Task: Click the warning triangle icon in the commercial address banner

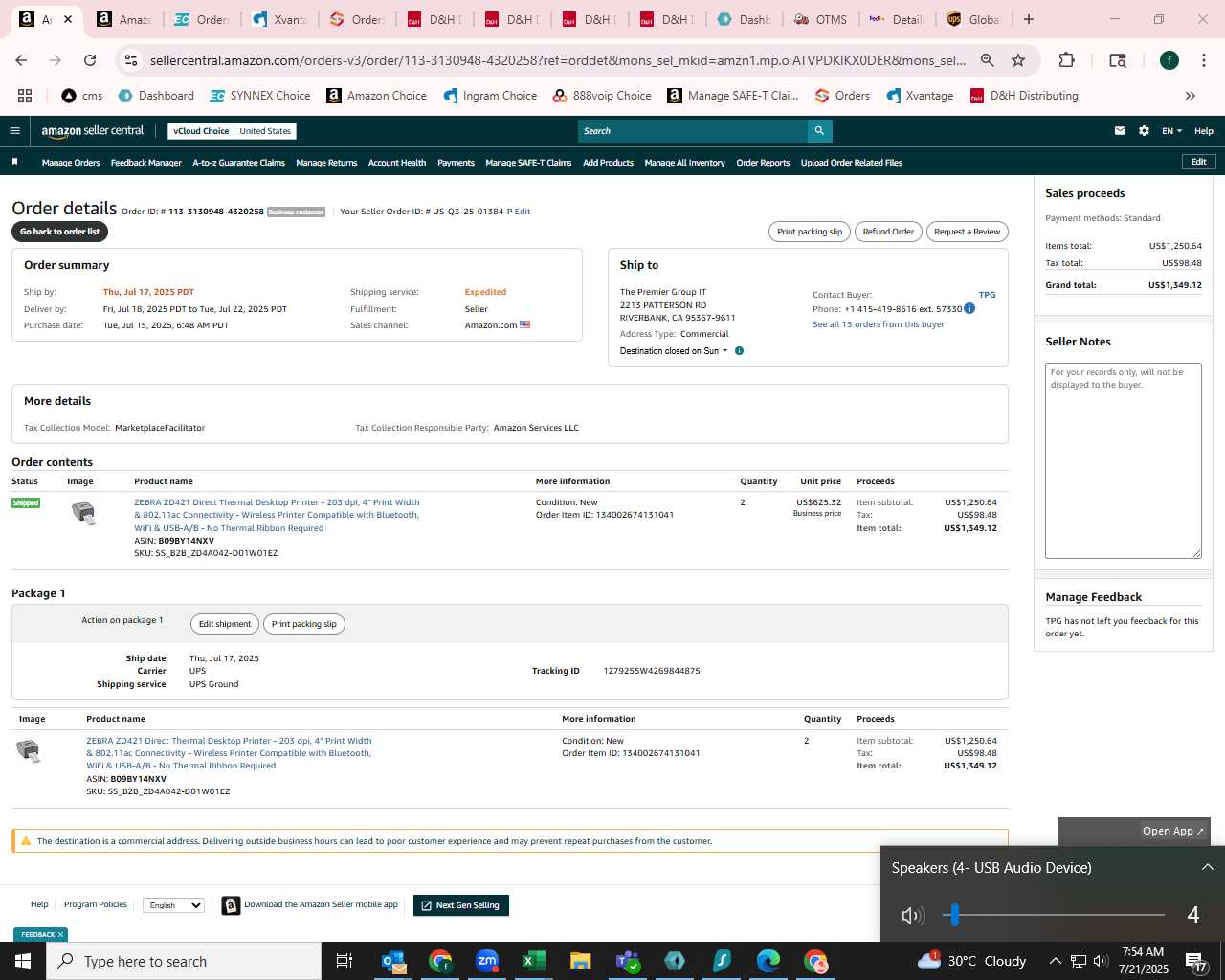Action: click(x=26, y=841)
